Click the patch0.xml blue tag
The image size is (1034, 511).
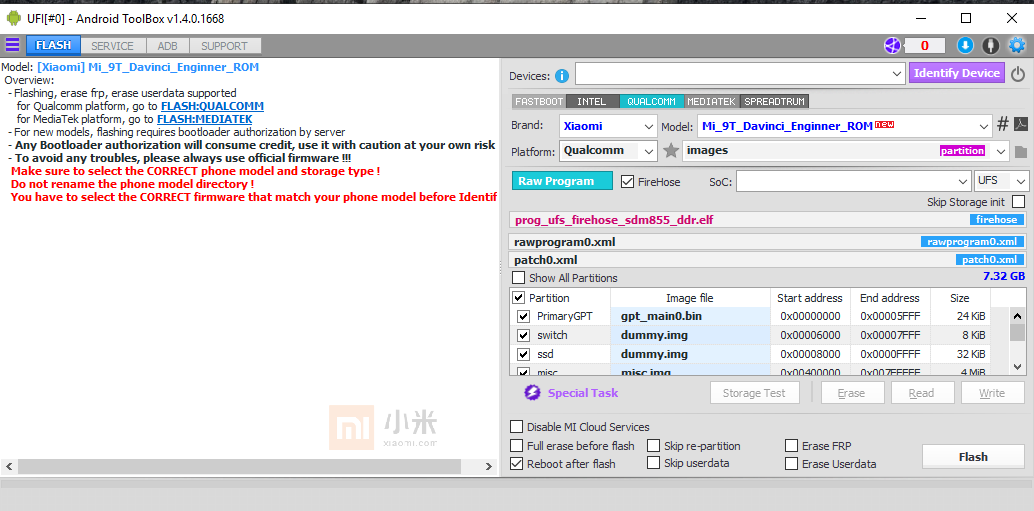pos(990,260)
